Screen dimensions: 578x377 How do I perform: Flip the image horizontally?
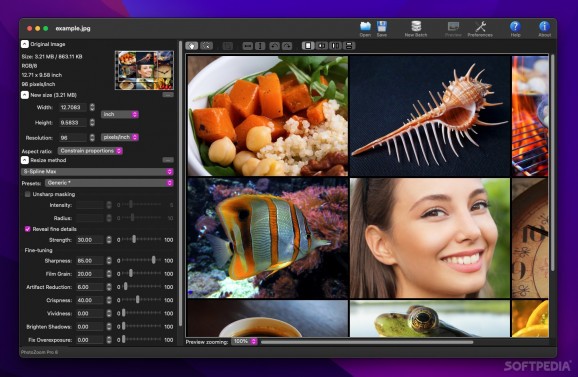click(x=247, y=46)
